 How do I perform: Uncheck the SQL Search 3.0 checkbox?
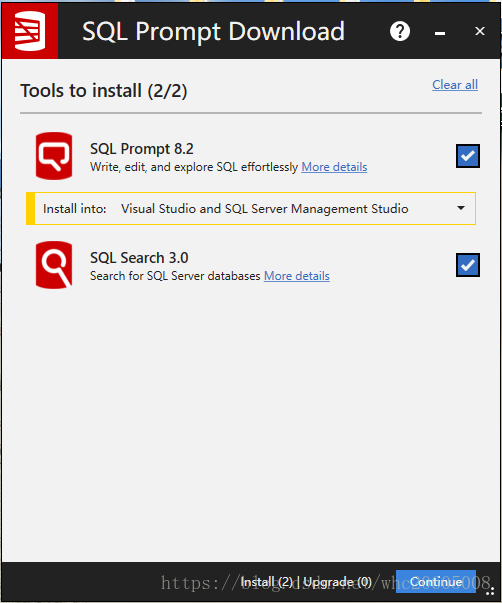pos(468,265)
